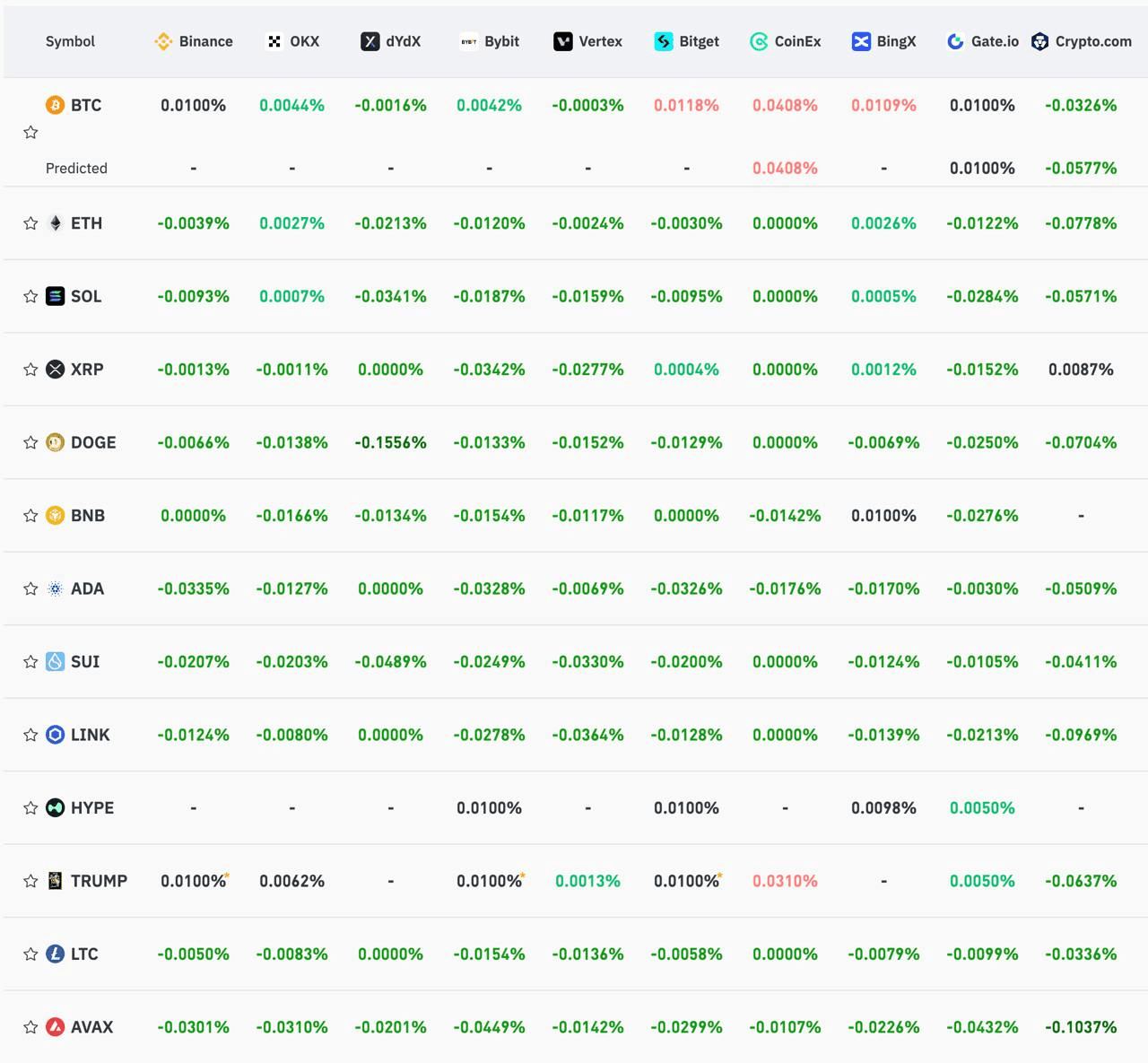
Task: Click the Binance column header
Action: [x=194, y=41]
